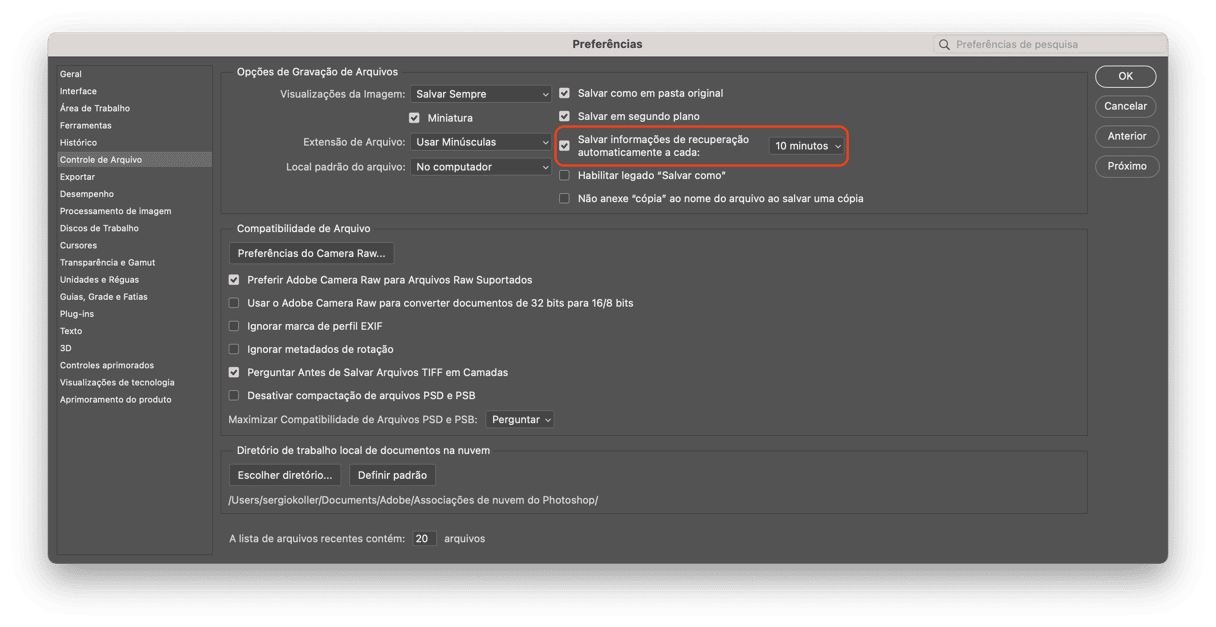Screen dimensions: 1216x627
Task: Open Preferências do Camera Raw
Action: (x=311, y=253)
